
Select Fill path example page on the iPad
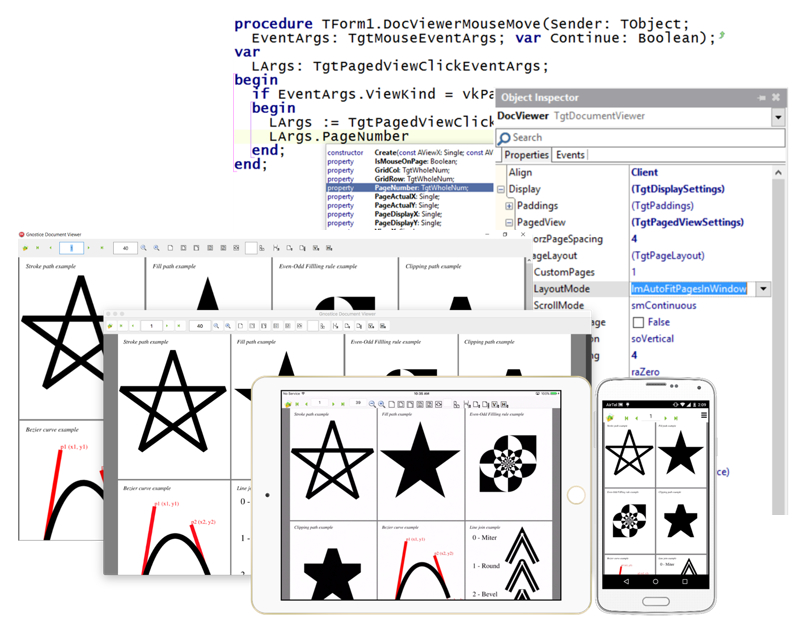421,464
